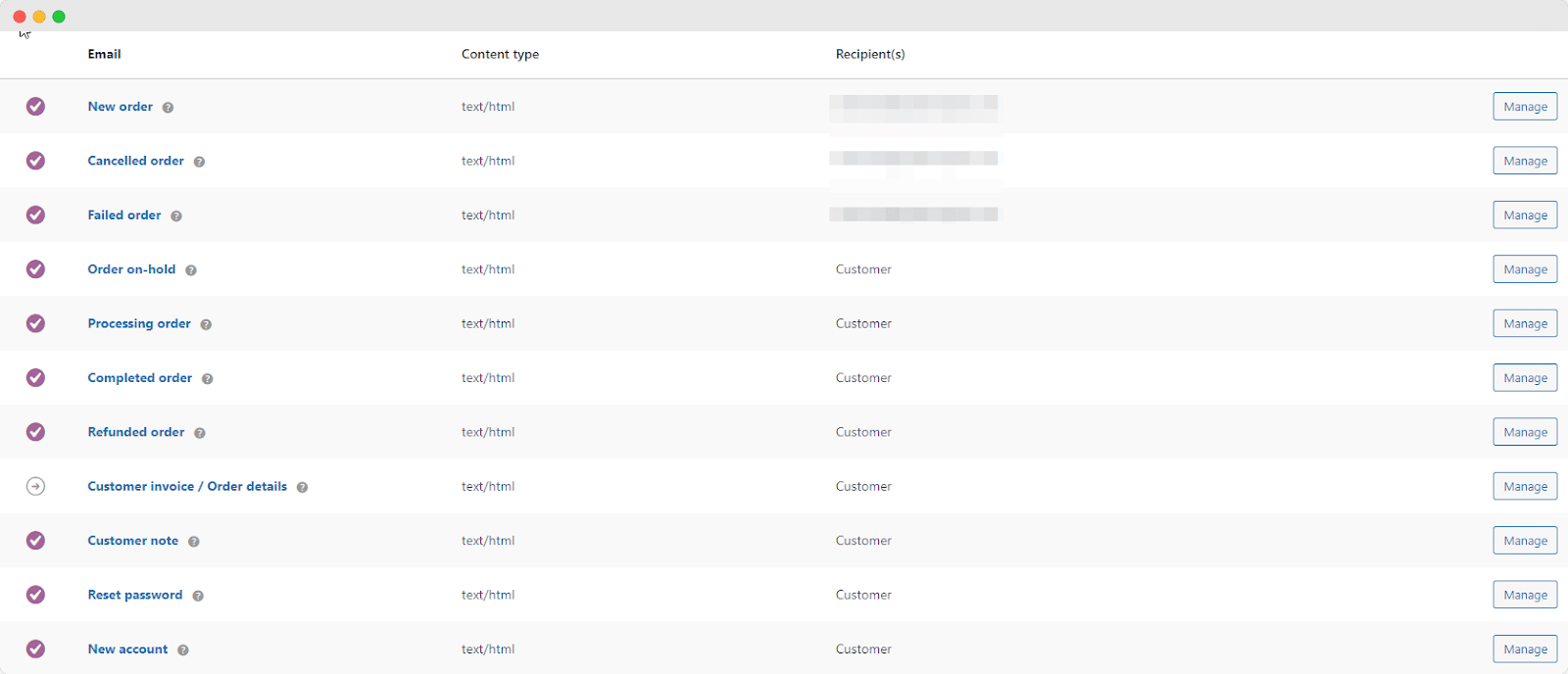Click the enabled status icon for Order on-hold

pos(35,269)
